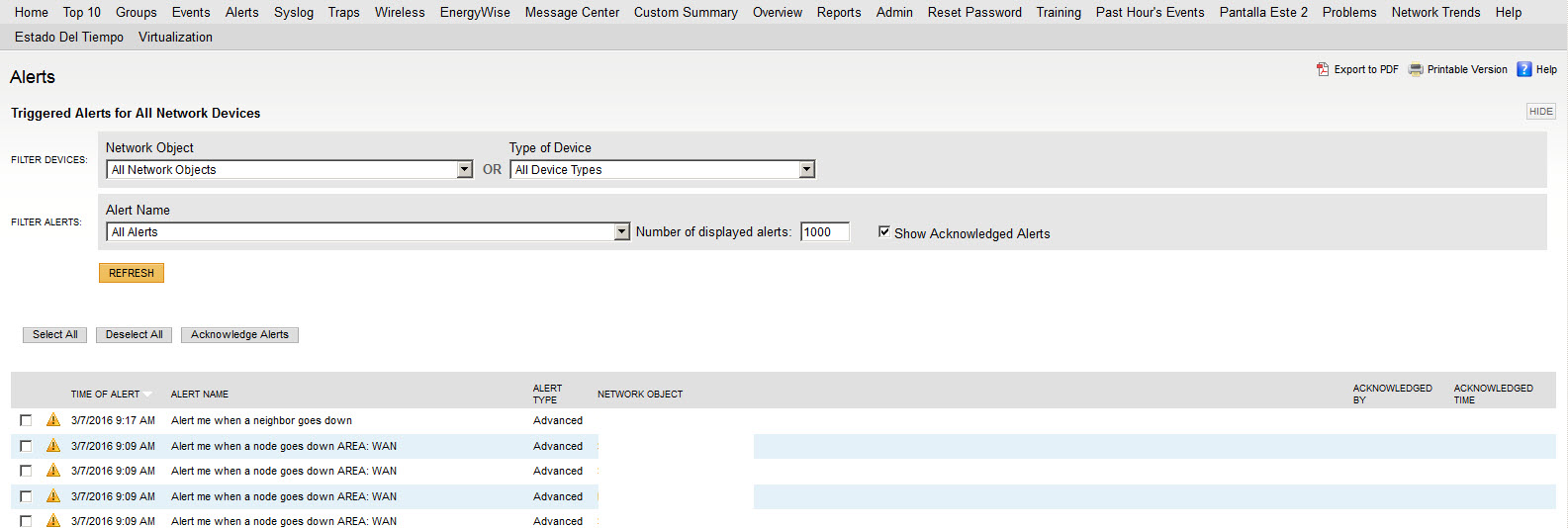
Task: Open the Home menu
Action: [x=32, y=12]
